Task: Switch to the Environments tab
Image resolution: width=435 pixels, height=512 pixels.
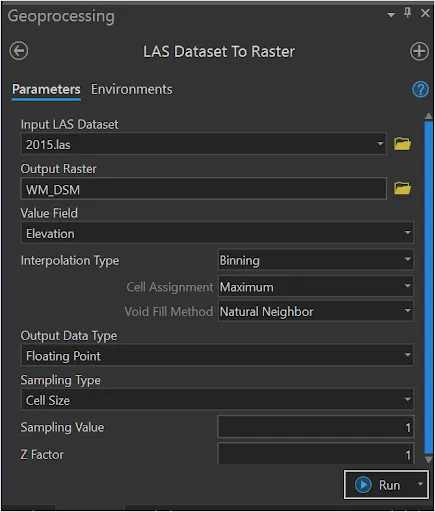Action: point(132,89)
